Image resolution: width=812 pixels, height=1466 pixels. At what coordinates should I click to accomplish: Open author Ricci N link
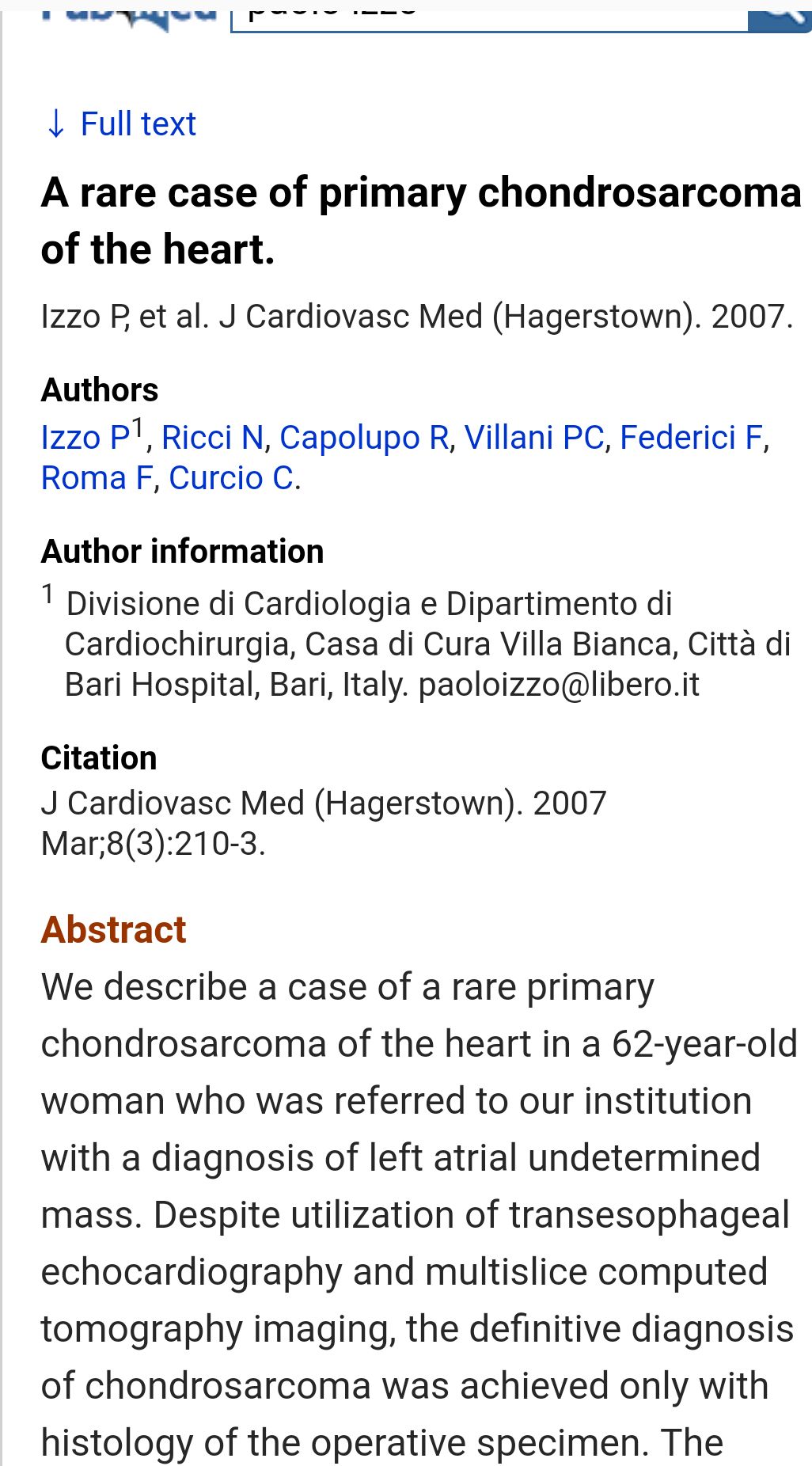[212, 438]
